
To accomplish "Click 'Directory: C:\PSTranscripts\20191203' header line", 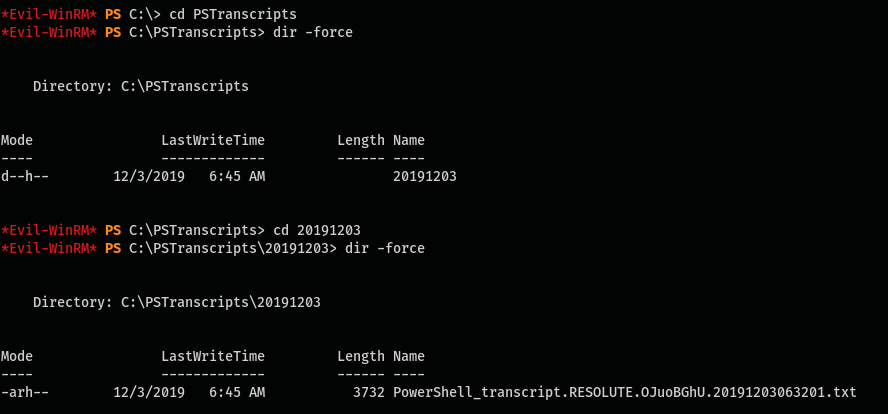I will click(x=177, y=302).
